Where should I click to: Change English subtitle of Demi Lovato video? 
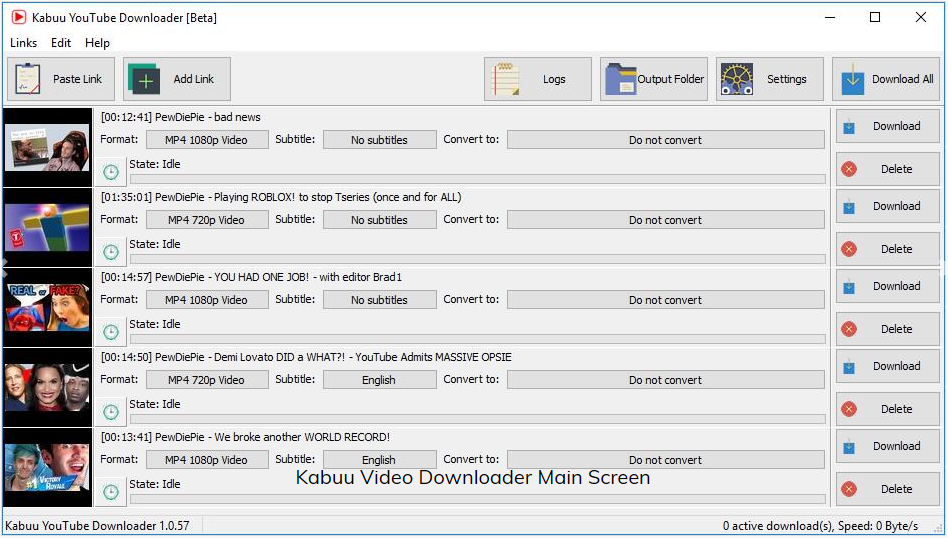click(x=380, y=380)
